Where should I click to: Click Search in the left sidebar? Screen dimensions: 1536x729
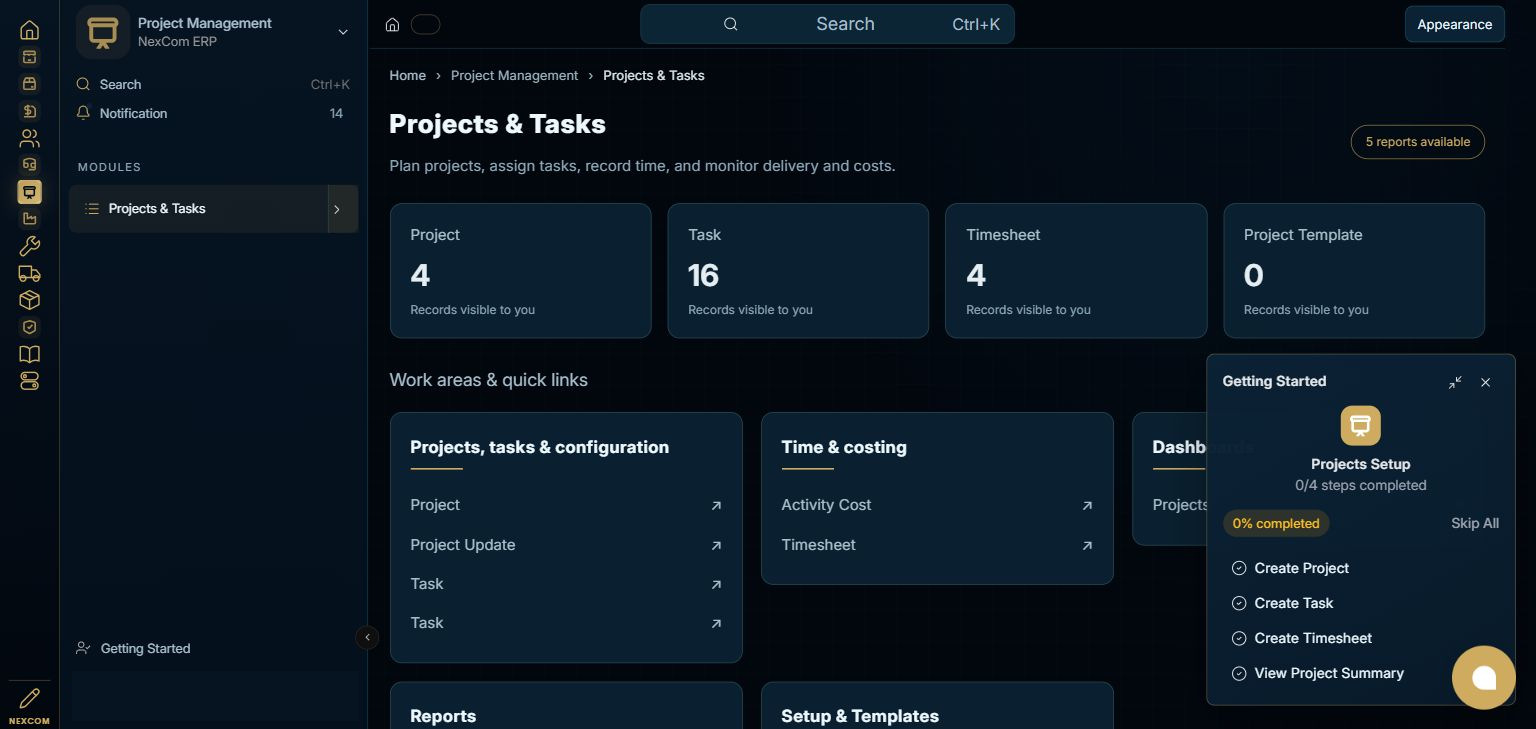(213, 85)
